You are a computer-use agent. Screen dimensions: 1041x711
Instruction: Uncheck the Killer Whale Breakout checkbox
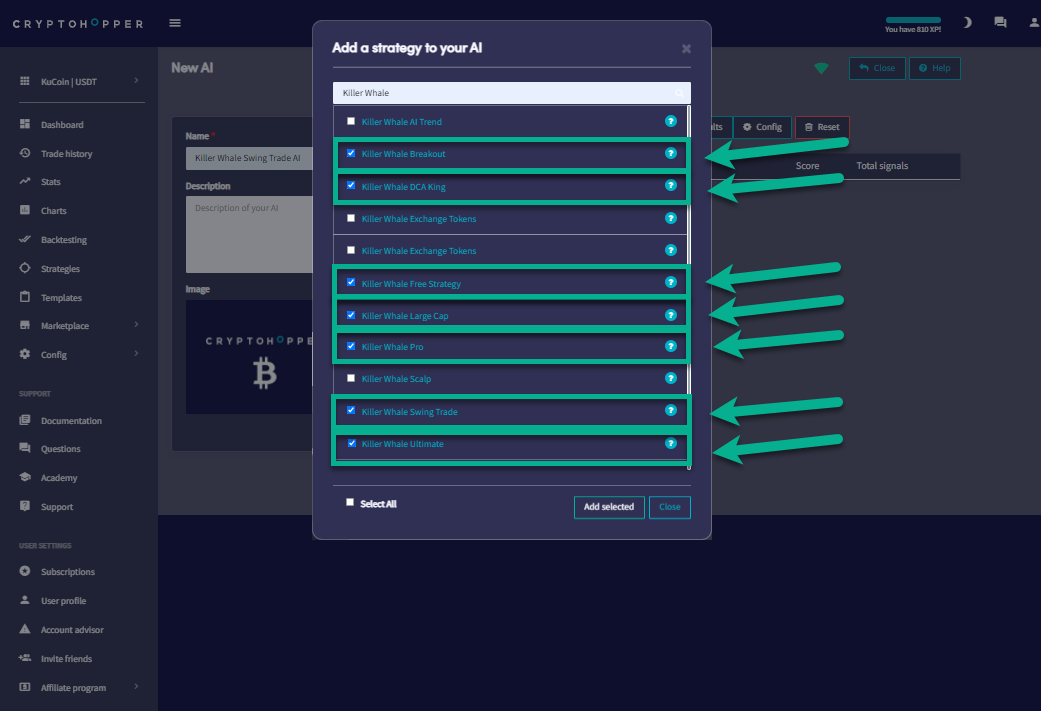[351, 153]
